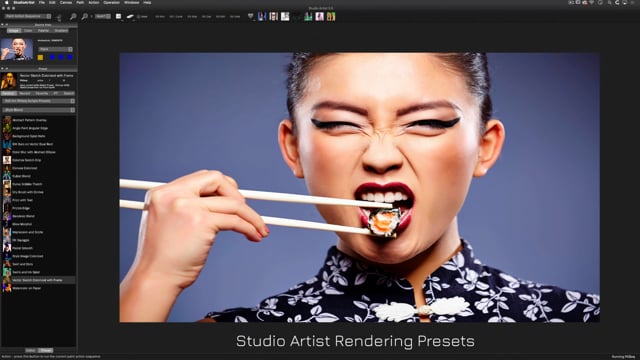
Task: Collapse the Preset panel header triangle
Action: tap(2, 69)
